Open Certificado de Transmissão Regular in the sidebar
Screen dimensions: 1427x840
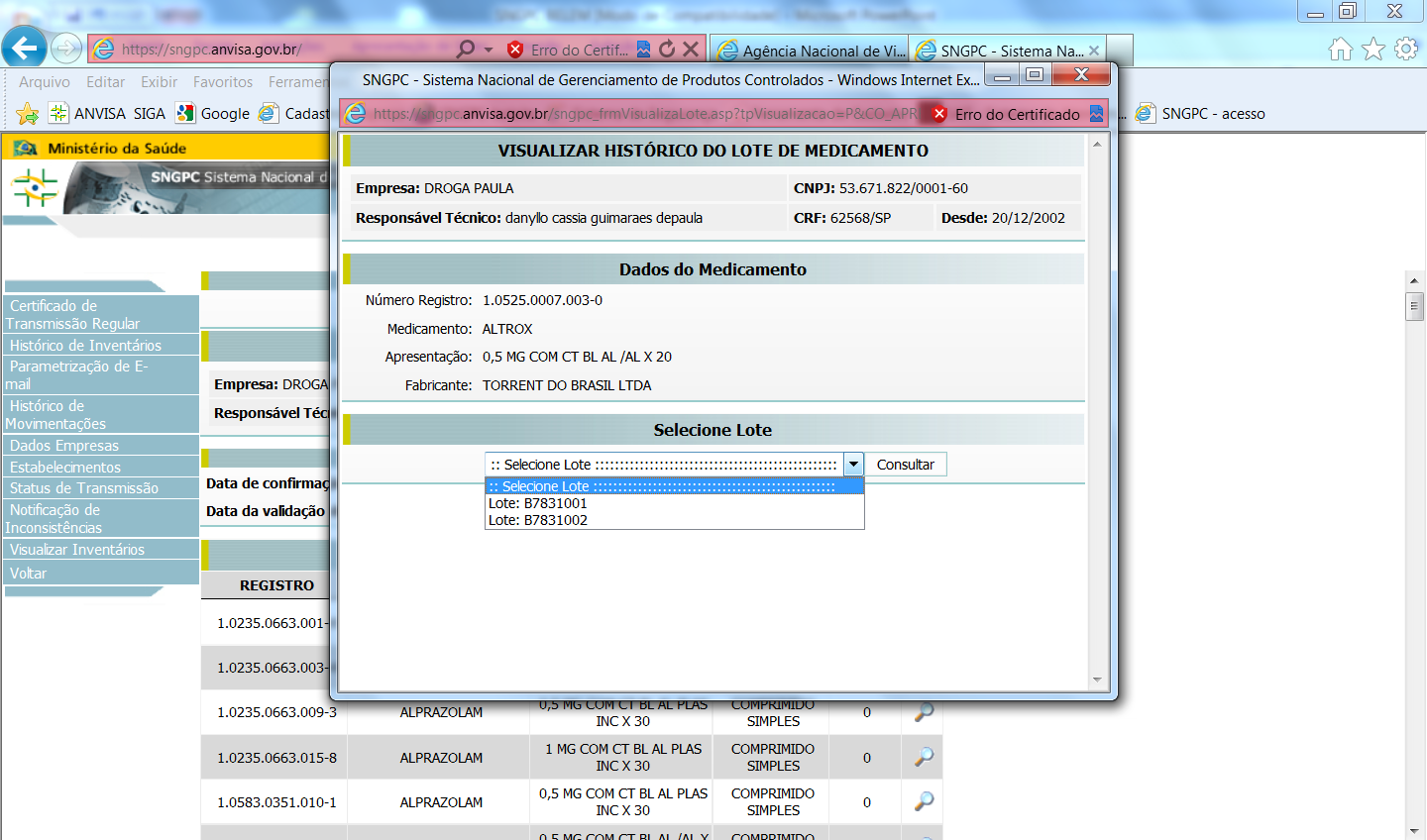[101, 315]
